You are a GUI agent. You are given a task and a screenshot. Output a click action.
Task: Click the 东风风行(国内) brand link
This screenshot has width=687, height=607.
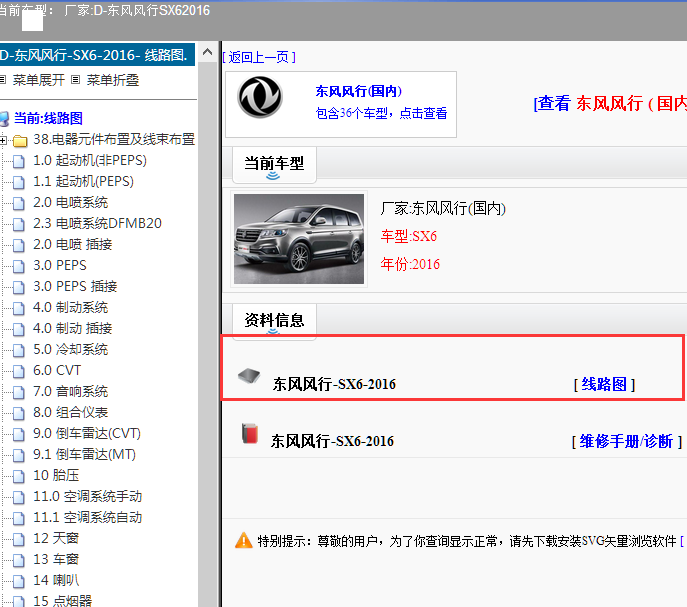[x=358, y=91]
